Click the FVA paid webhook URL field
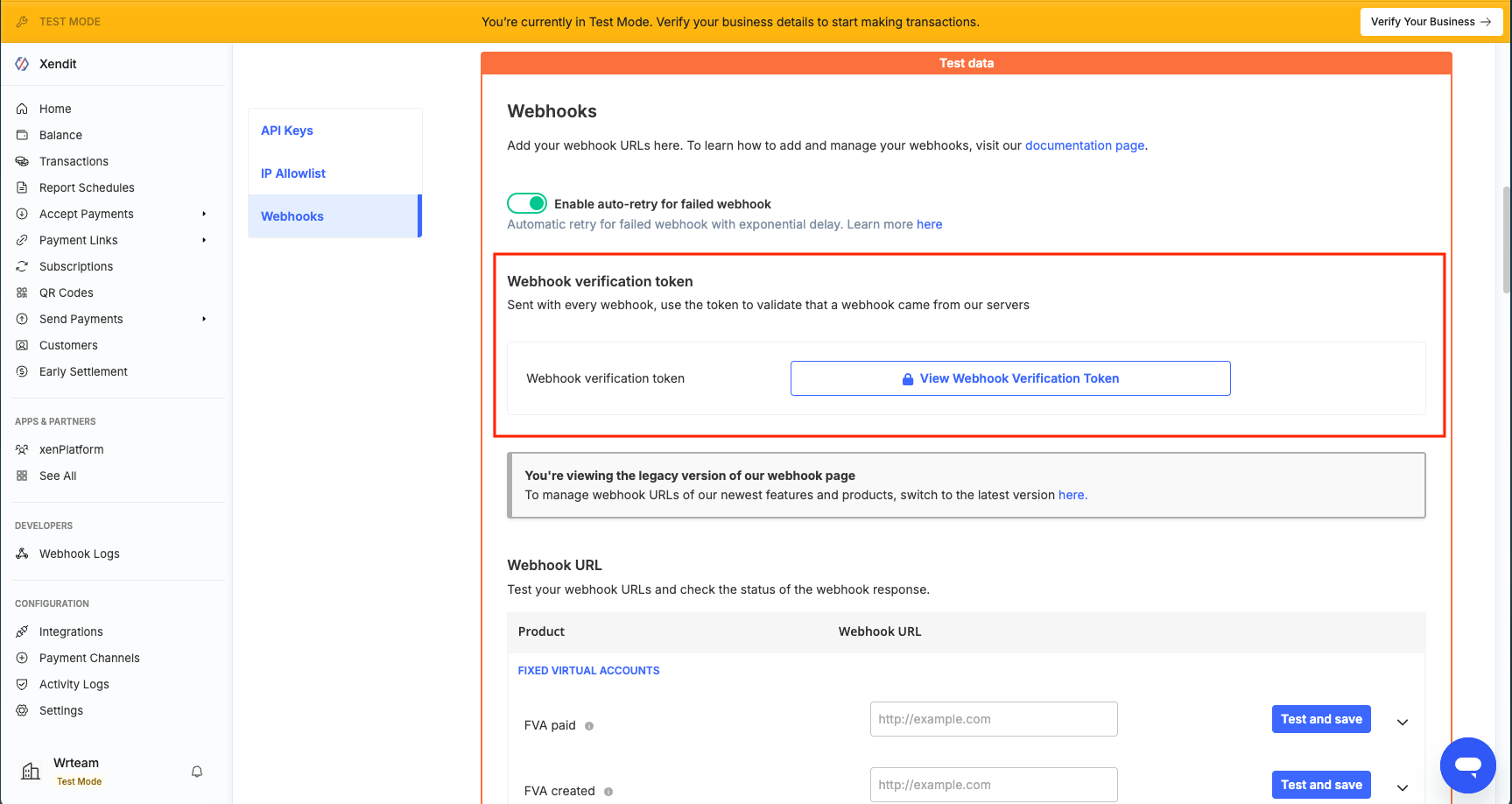Screen dimensions: 1512x804 coord(993,718)
